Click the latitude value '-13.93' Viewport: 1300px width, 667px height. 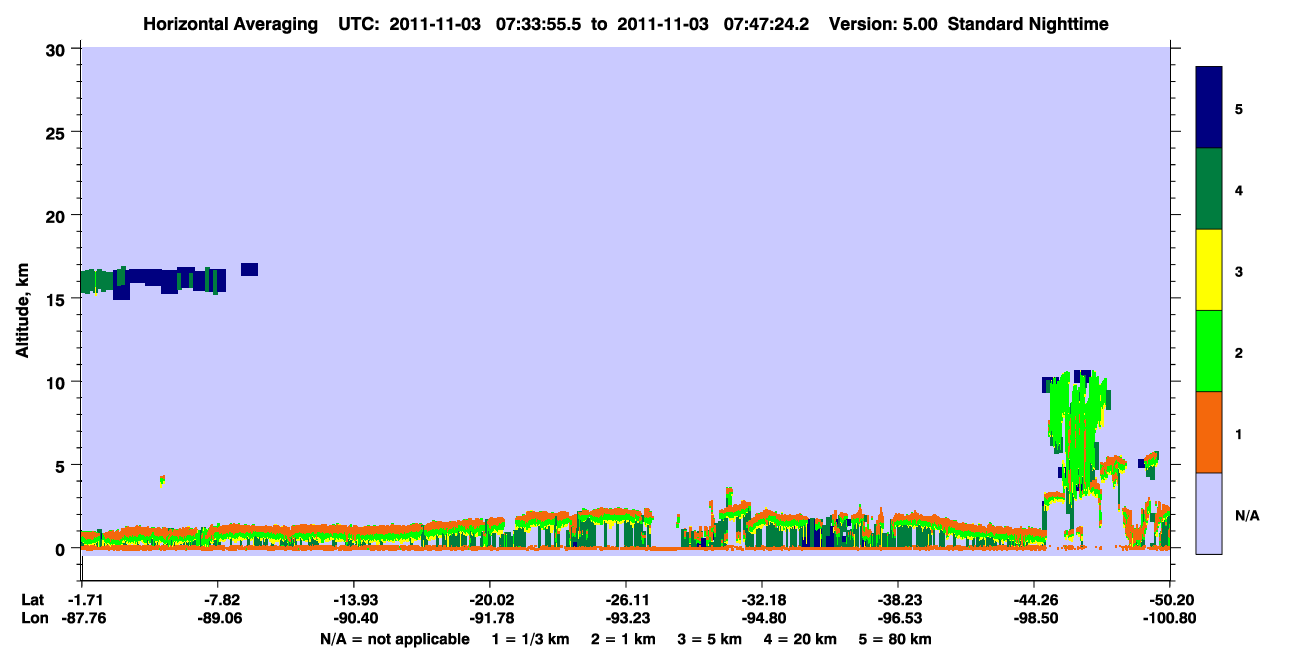(353, 600)
